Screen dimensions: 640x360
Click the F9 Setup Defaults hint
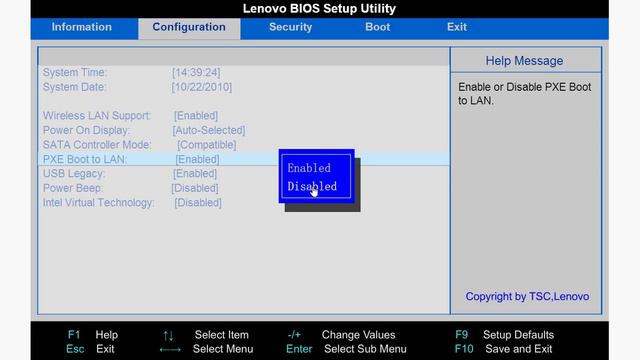(x=504, y=335)
